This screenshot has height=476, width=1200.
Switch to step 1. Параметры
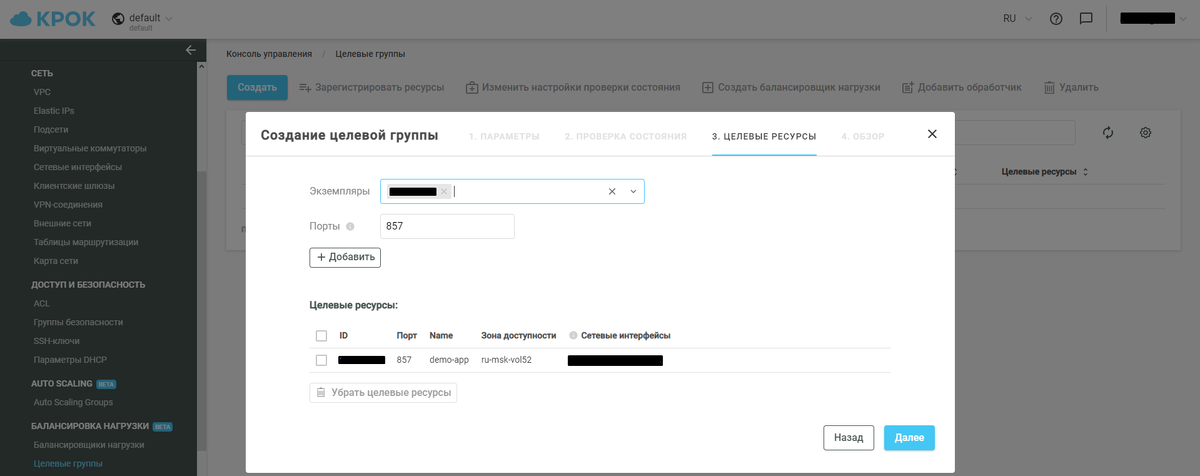click(504, 136)
